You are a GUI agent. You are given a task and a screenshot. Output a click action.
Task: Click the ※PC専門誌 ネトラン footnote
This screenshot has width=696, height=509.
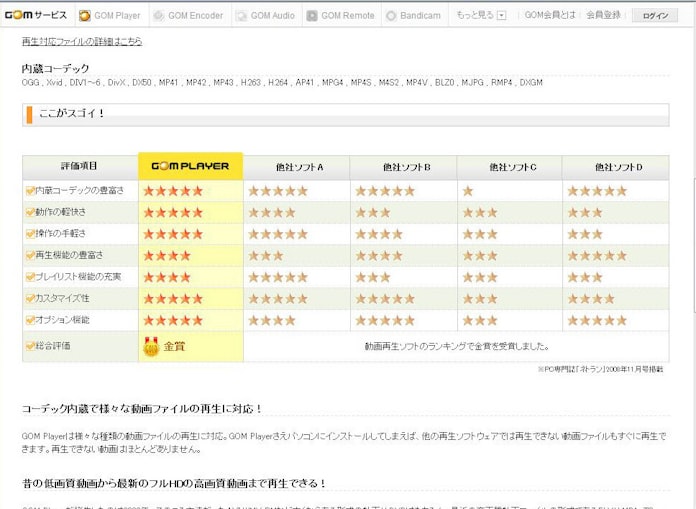pyautogui.click(x=601, y=369)
